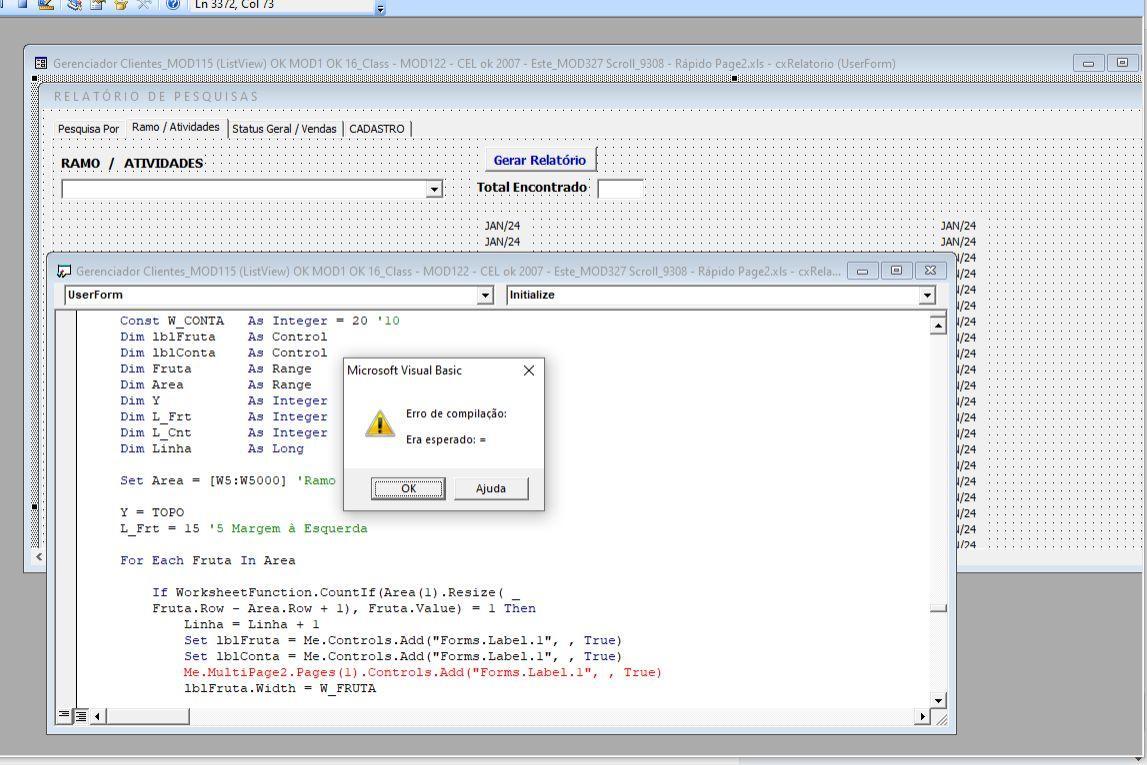Click the Ajuda help button
The image size is (1147, 765).
tap(491, 489)
